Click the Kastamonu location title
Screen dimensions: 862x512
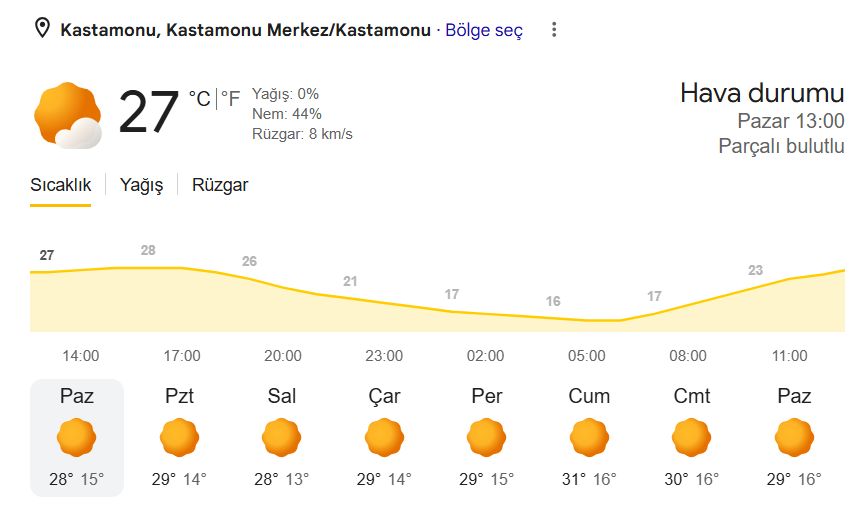pos(245,30)
